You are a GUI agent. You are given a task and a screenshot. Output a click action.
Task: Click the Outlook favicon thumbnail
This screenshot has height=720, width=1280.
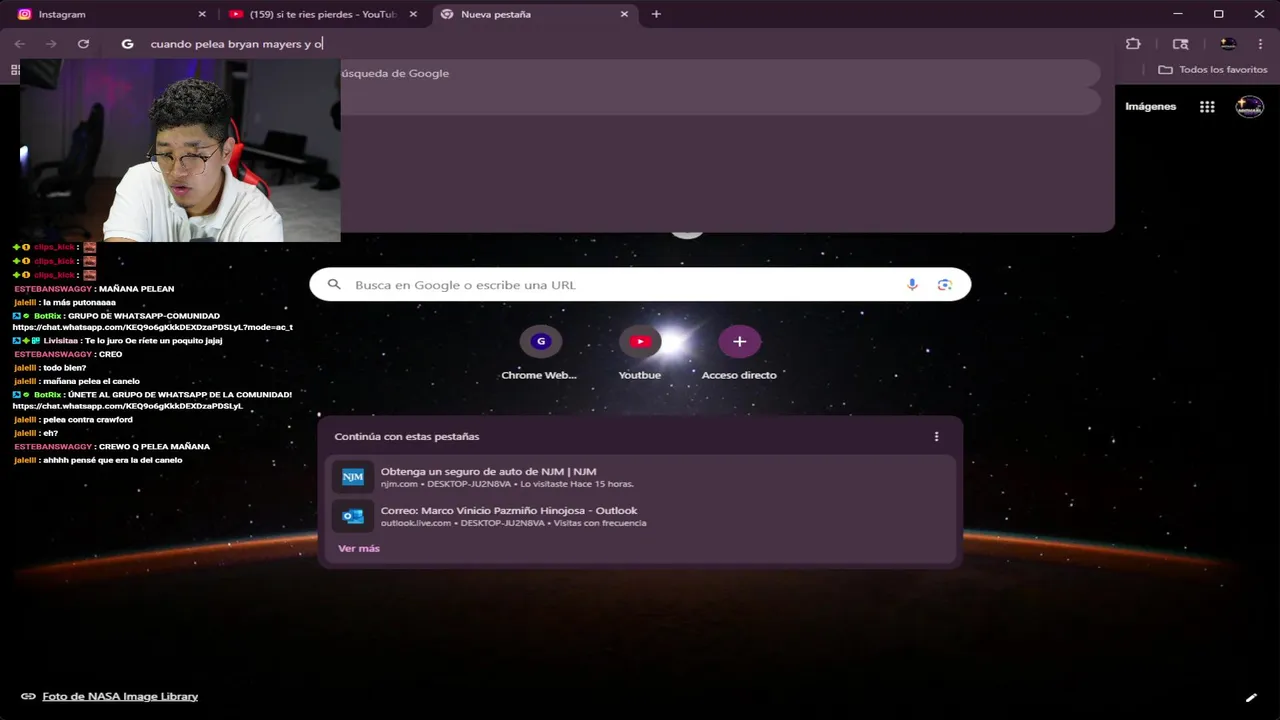tap(353, 516)
